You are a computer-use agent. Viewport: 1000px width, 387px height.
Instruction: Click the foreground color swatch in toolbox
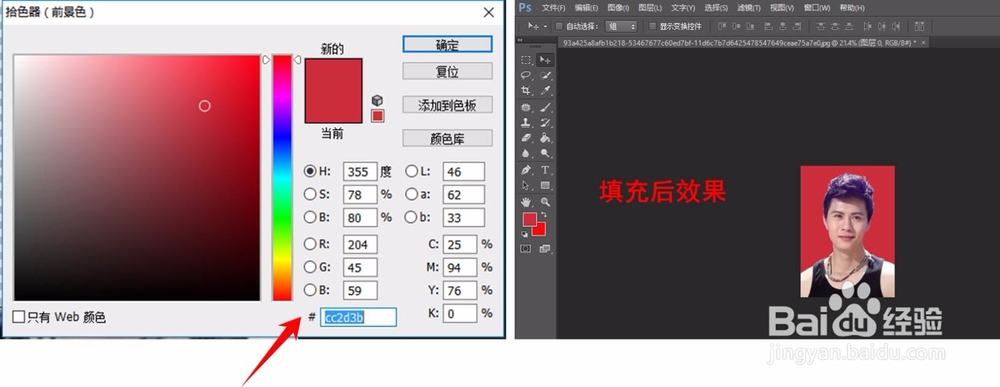click(529, 219)
